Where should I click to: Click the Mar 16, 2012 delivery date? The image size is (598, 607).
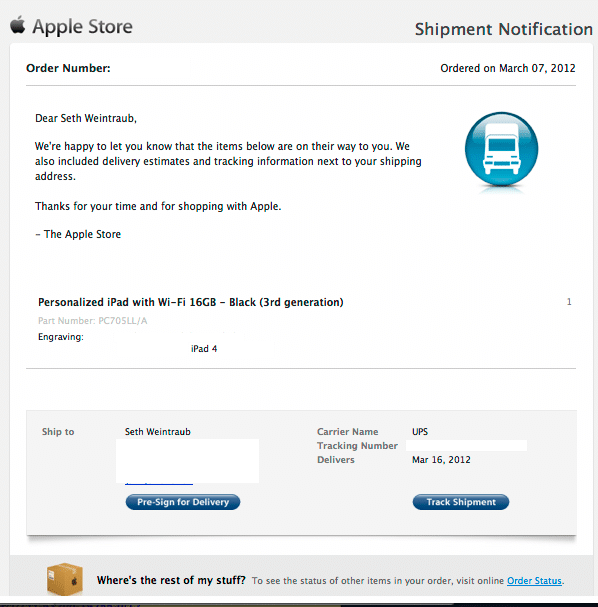coord(441,460)
